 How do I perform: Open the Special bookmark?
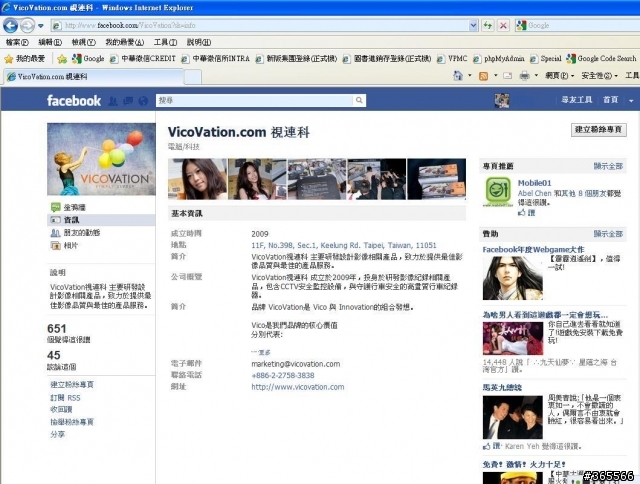546,59
